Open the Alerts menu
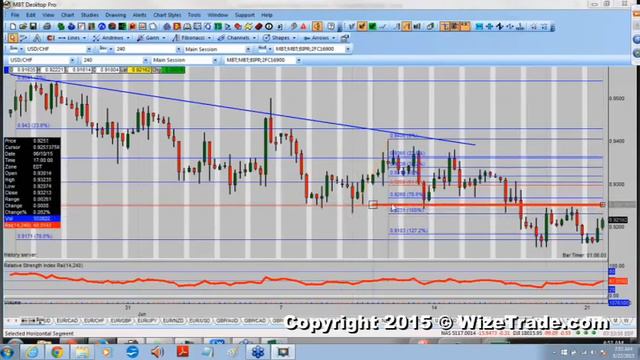This screenshot has height=360, width=640. click(x=139, y=15)
